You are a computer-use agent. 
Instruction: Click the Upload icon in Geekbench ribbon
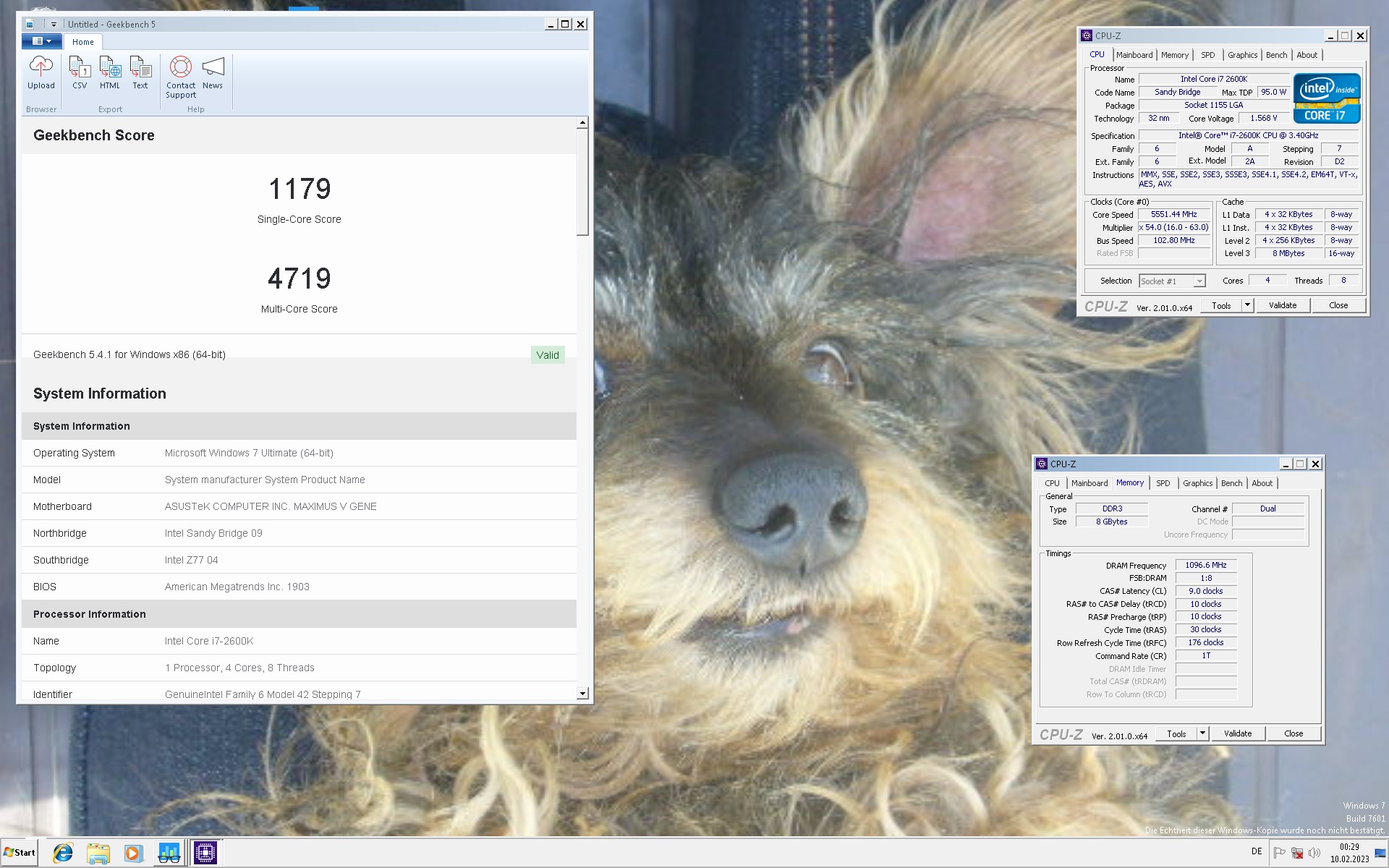pos(41,73)
